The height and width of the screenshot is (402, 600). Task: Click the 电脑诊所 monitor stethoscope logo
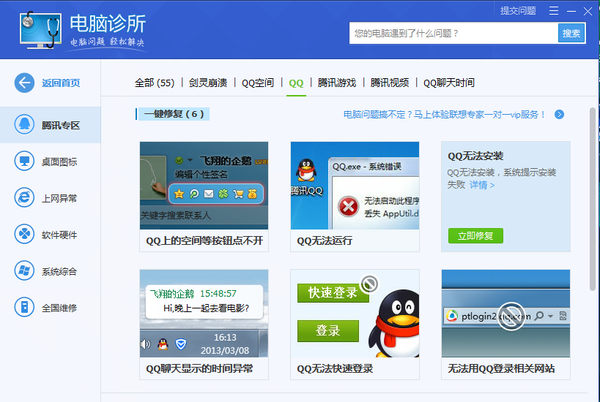point(40,30)
